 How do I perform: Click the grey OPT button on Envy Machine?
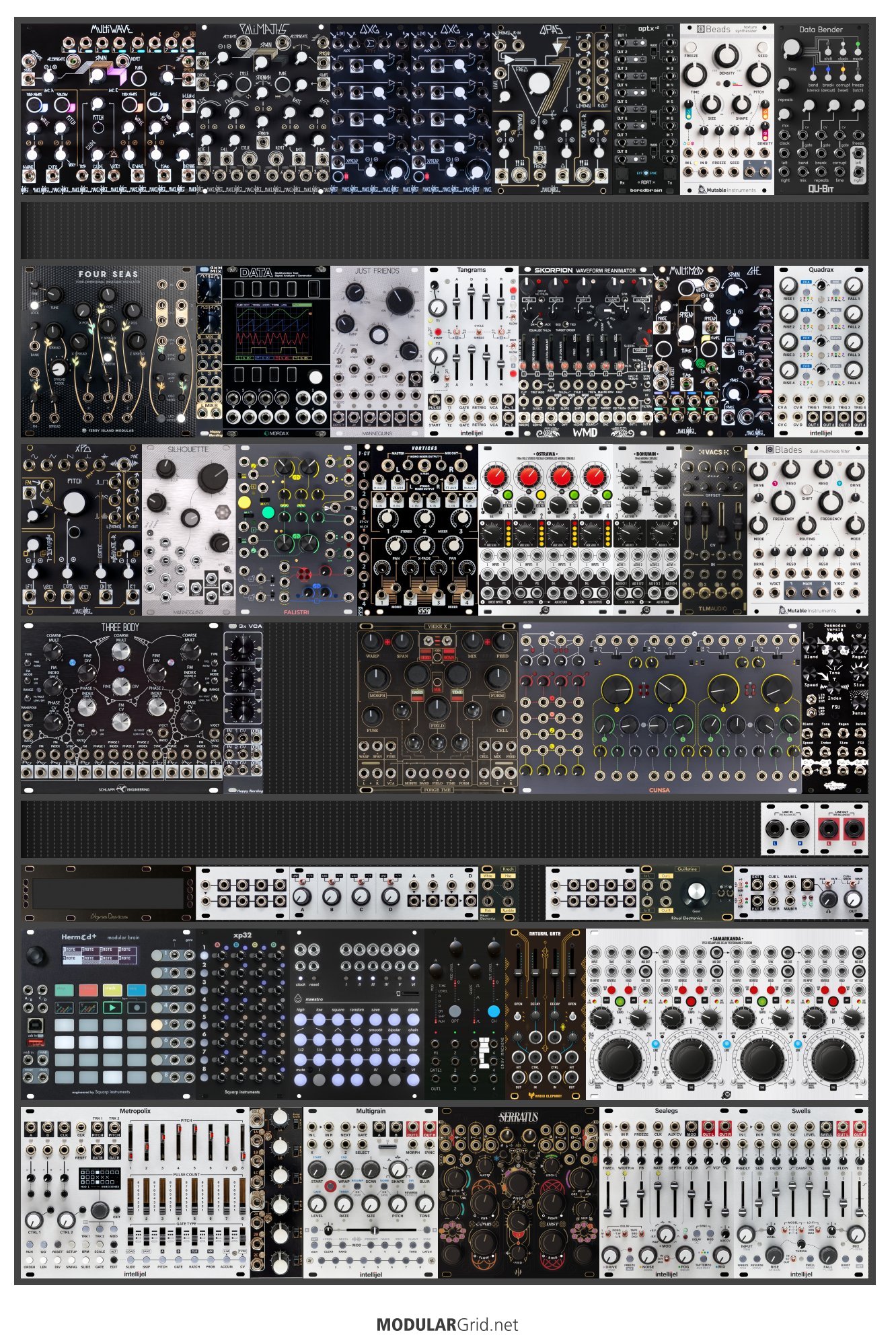click(455, 1011)
